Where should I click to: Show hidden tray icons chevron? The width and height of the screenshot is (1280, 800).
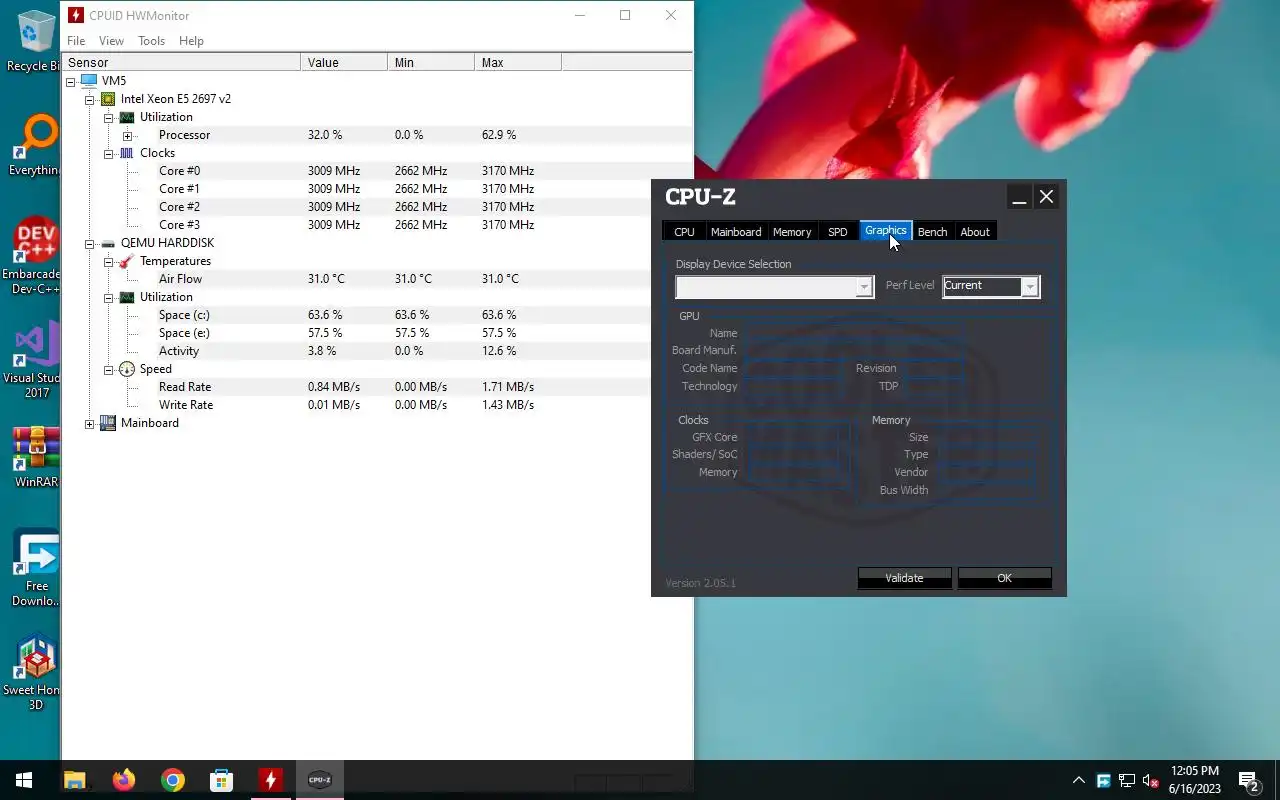click(x=1078, y=780)
